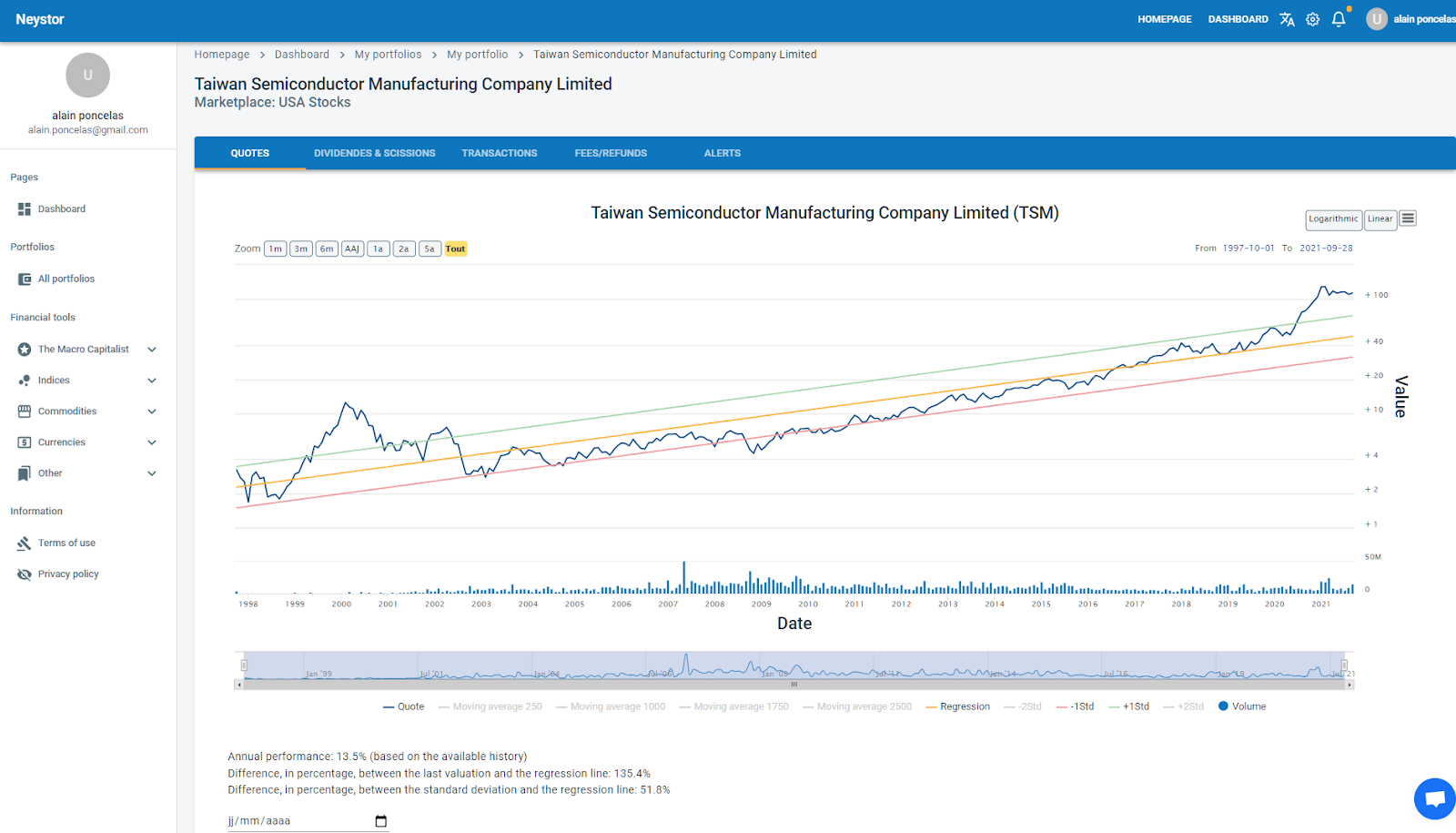The width and height of the screenshot is (1456, 833).
Task: Expand the Commodities menu chevron
Action: (152, 411)
